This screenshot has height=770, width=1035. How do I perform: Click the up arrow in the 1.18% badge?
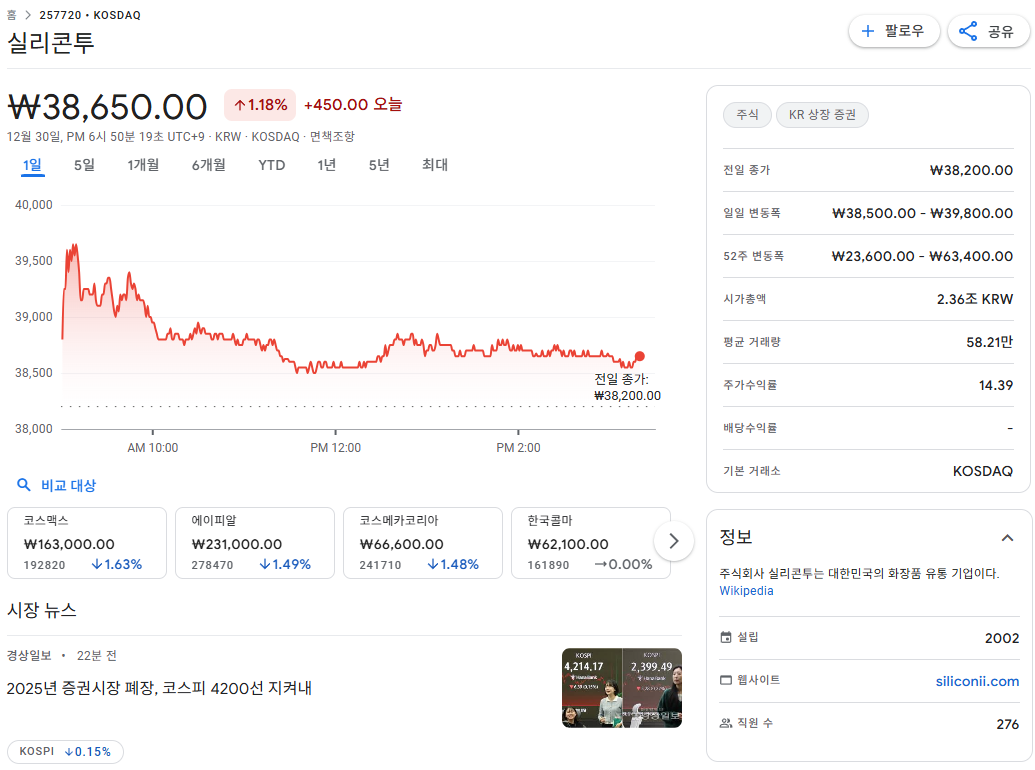[240, 105]
